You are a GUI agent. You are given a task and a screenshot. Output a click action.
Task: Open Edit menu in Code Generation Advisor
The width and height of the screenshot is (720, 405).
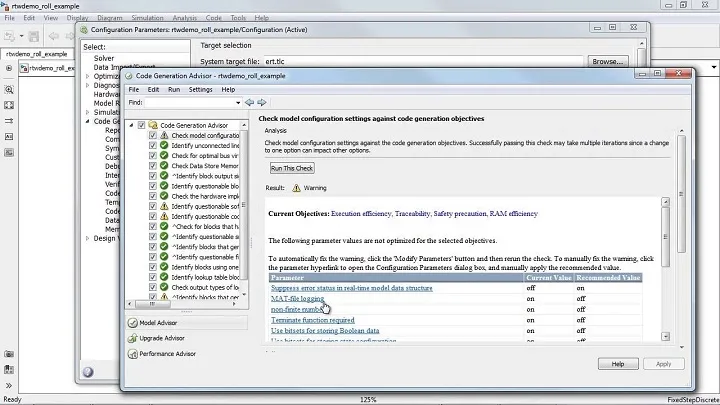coord(153,90)
